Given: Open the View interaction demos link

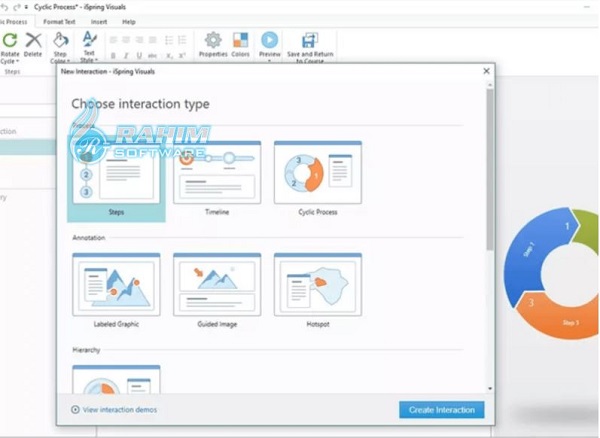Looking at the screenshot, I should point(114,410).
